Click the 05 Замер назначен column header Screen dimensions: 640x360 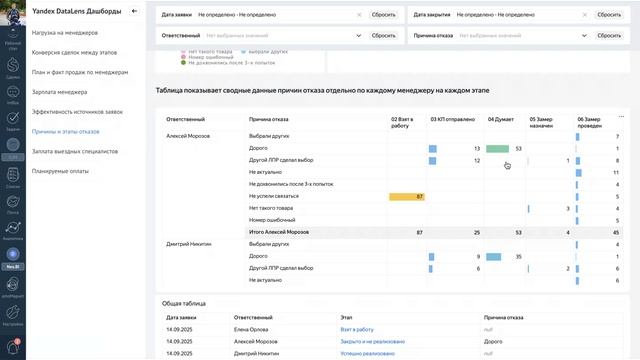point(541,122)
